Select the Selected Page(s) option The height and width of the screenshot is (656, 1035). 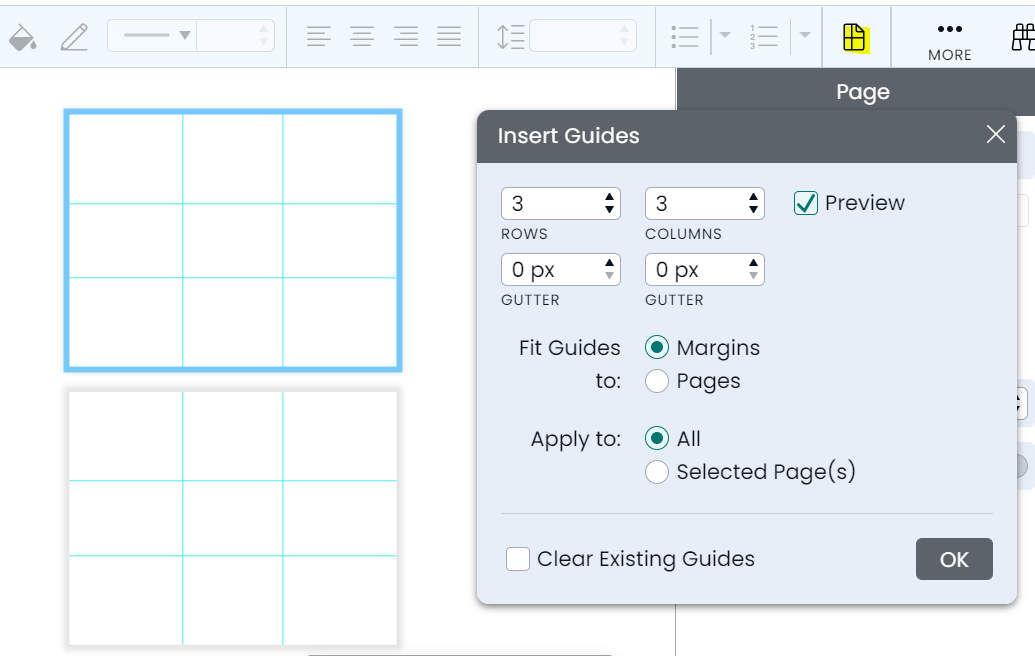tap(657, 472)
